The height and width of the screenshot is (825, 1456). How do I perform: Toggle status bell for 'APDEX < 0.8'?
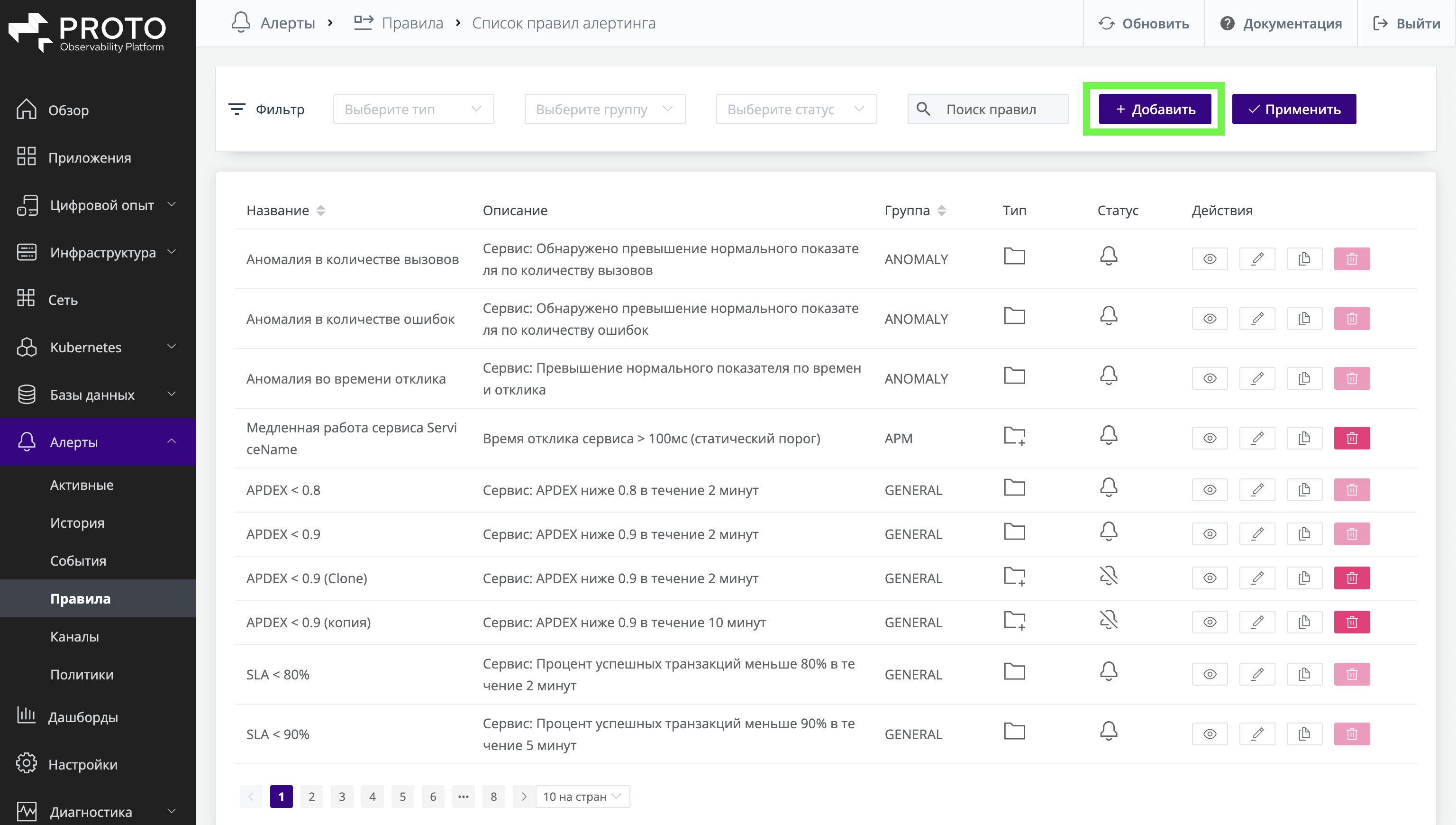point(1108,487)
